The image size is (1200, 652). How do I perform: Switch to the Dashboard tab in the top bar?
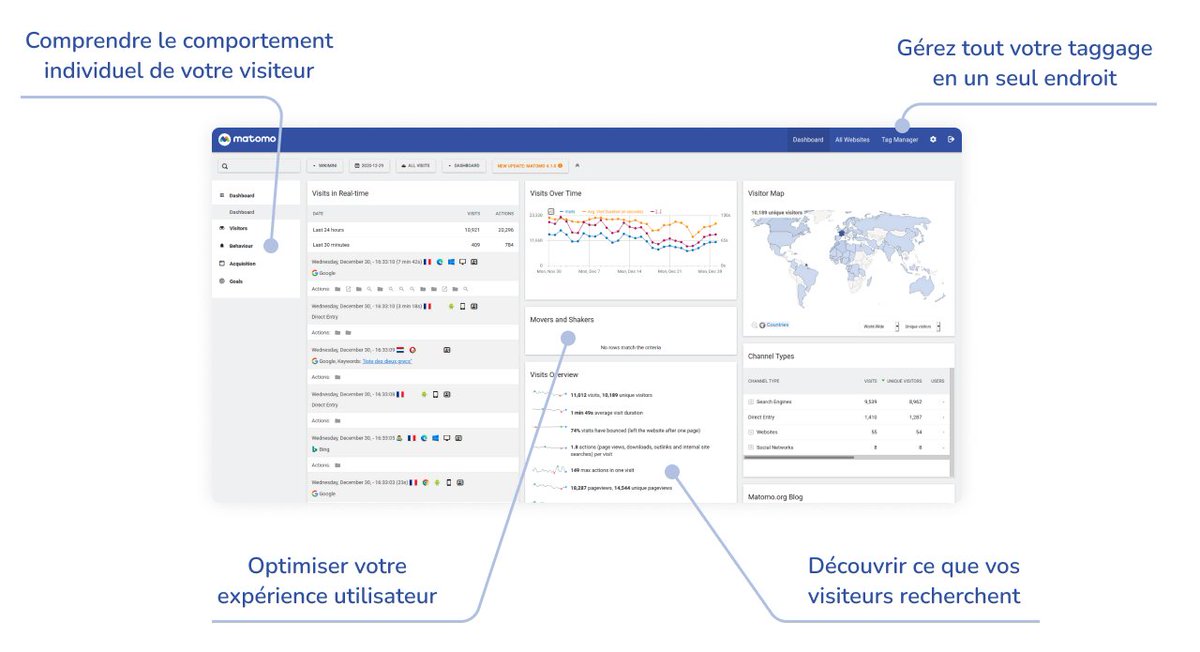click(808, 139)
